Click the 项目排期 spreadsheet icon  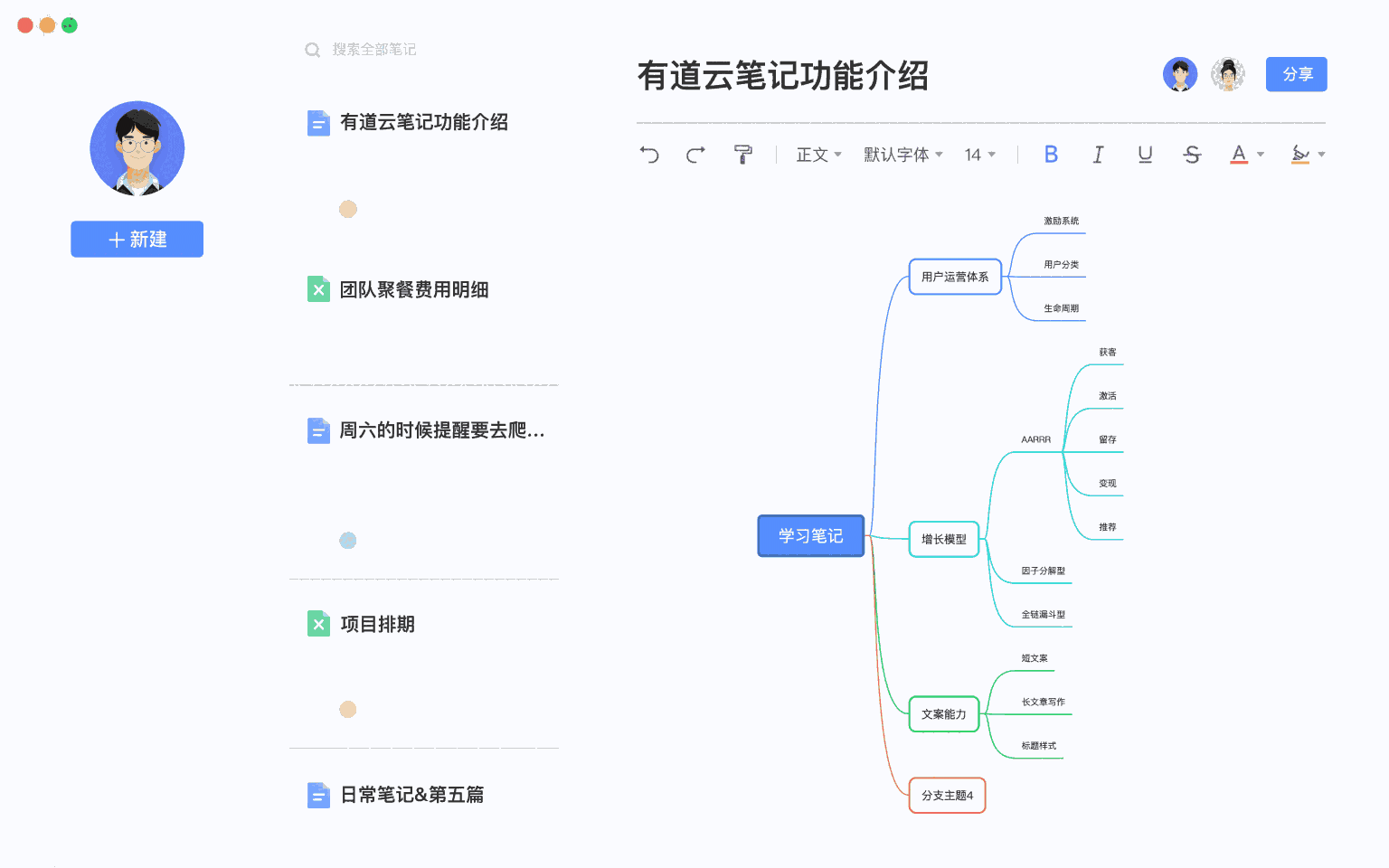point(318,623)
